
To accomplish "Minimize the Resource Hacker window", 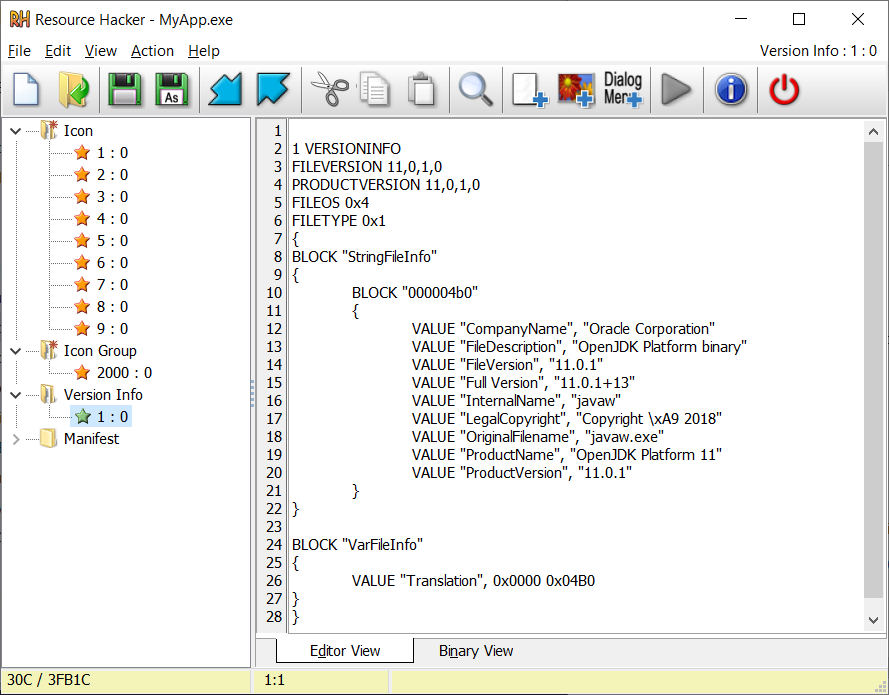I will [741, 19].
